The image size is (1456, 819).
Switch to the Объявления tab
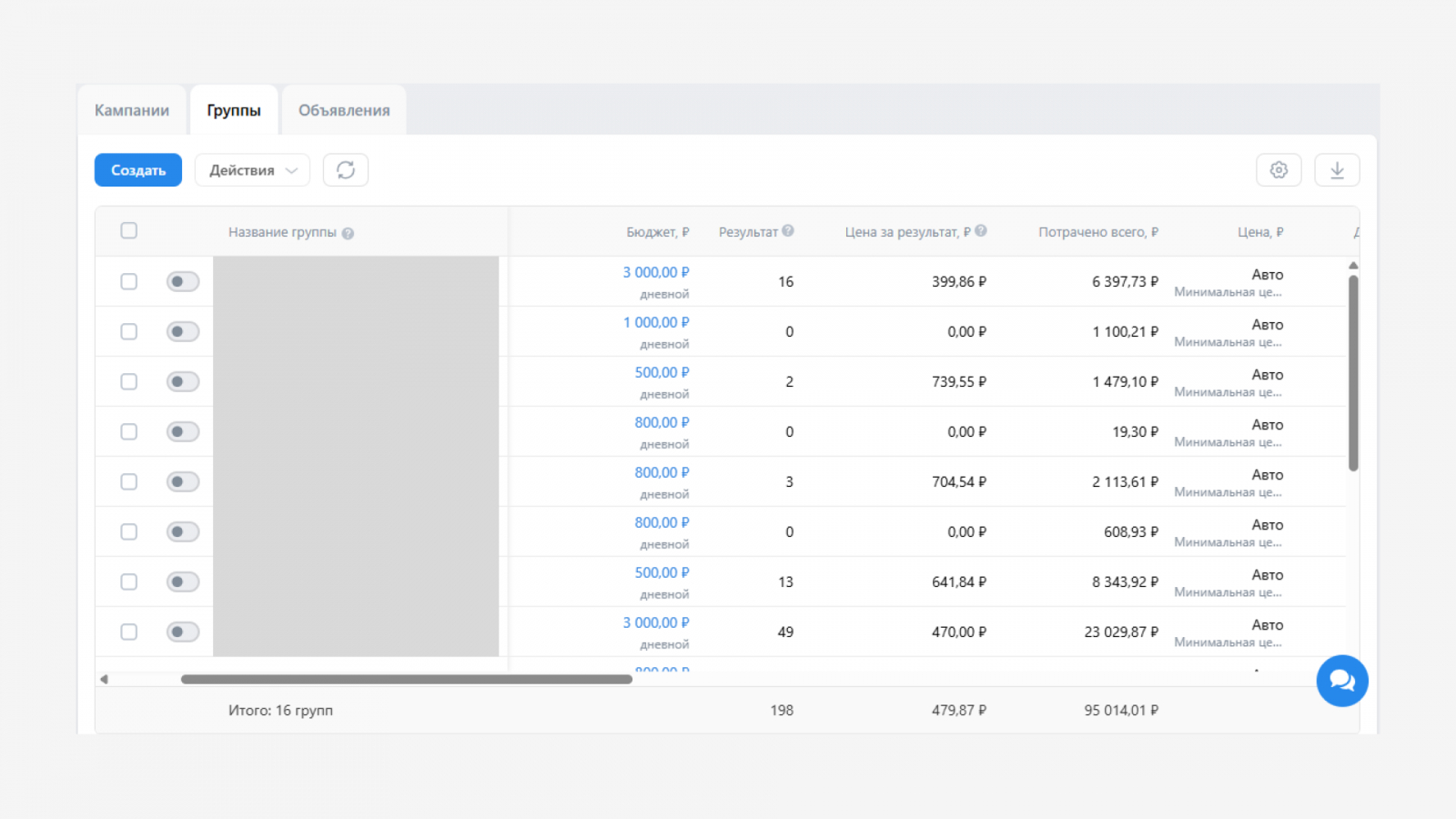(x=344, y=110)
